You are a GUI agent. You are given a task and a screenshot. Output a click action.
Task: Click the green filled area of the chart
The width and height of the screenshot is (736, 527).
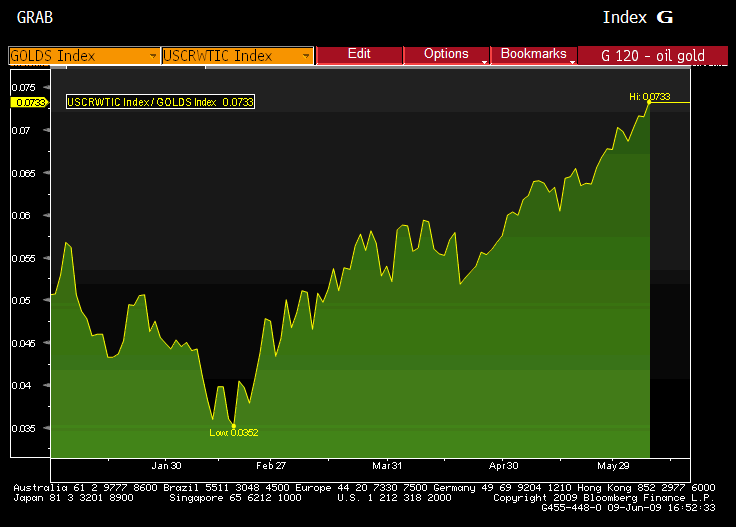pos(400,380)
